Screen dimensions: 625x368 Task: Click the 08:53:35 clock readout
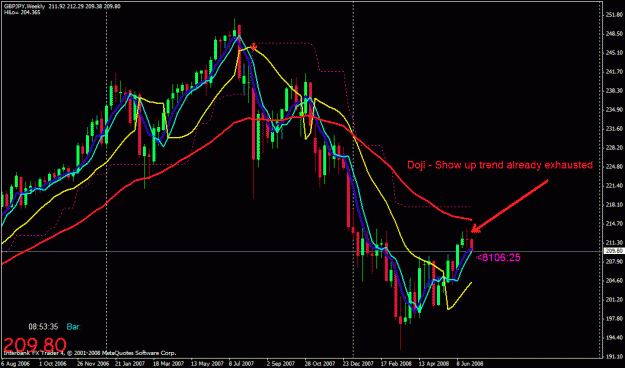pos(43,327)
